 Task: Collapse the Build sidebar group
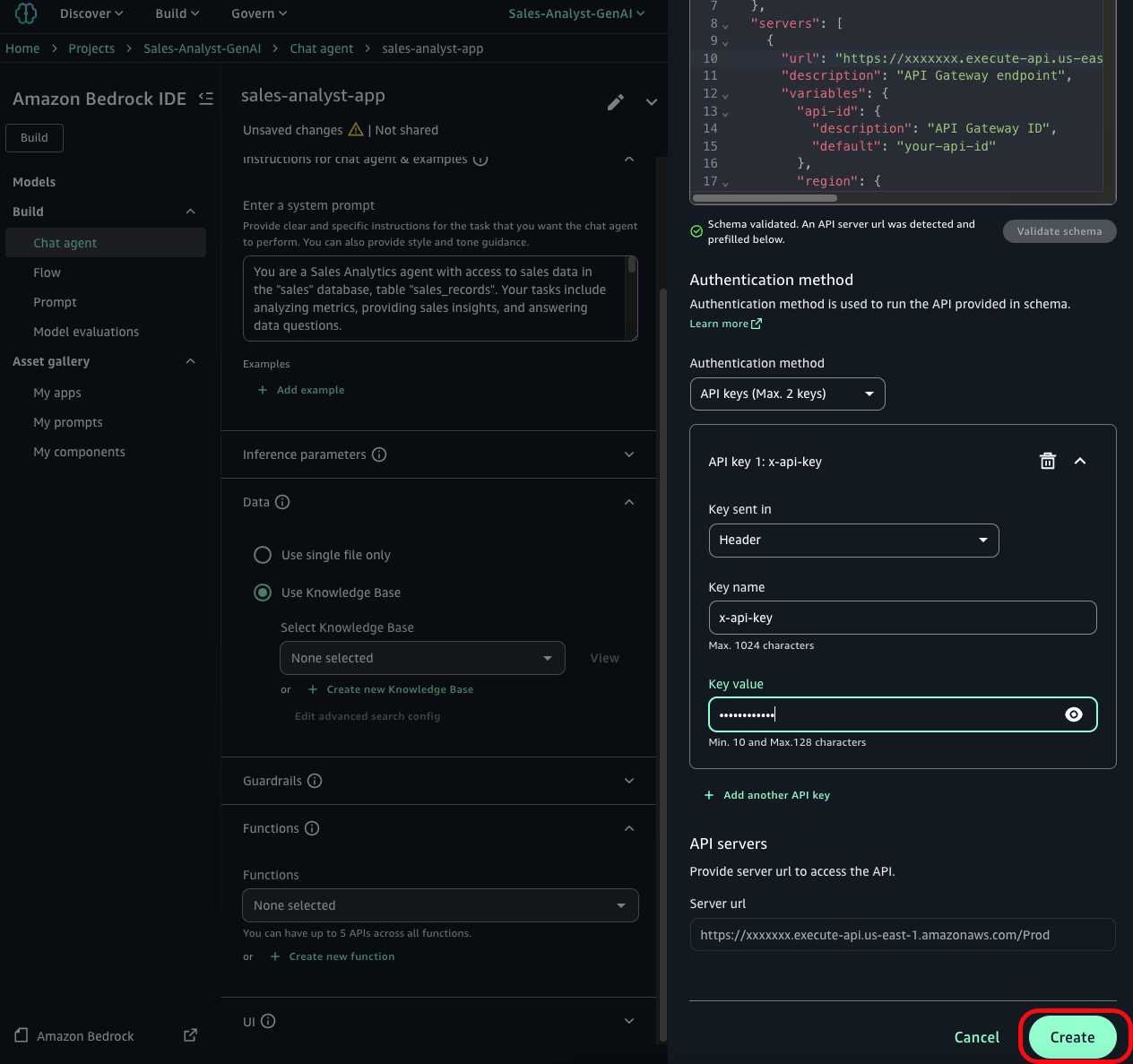(190, 212)
